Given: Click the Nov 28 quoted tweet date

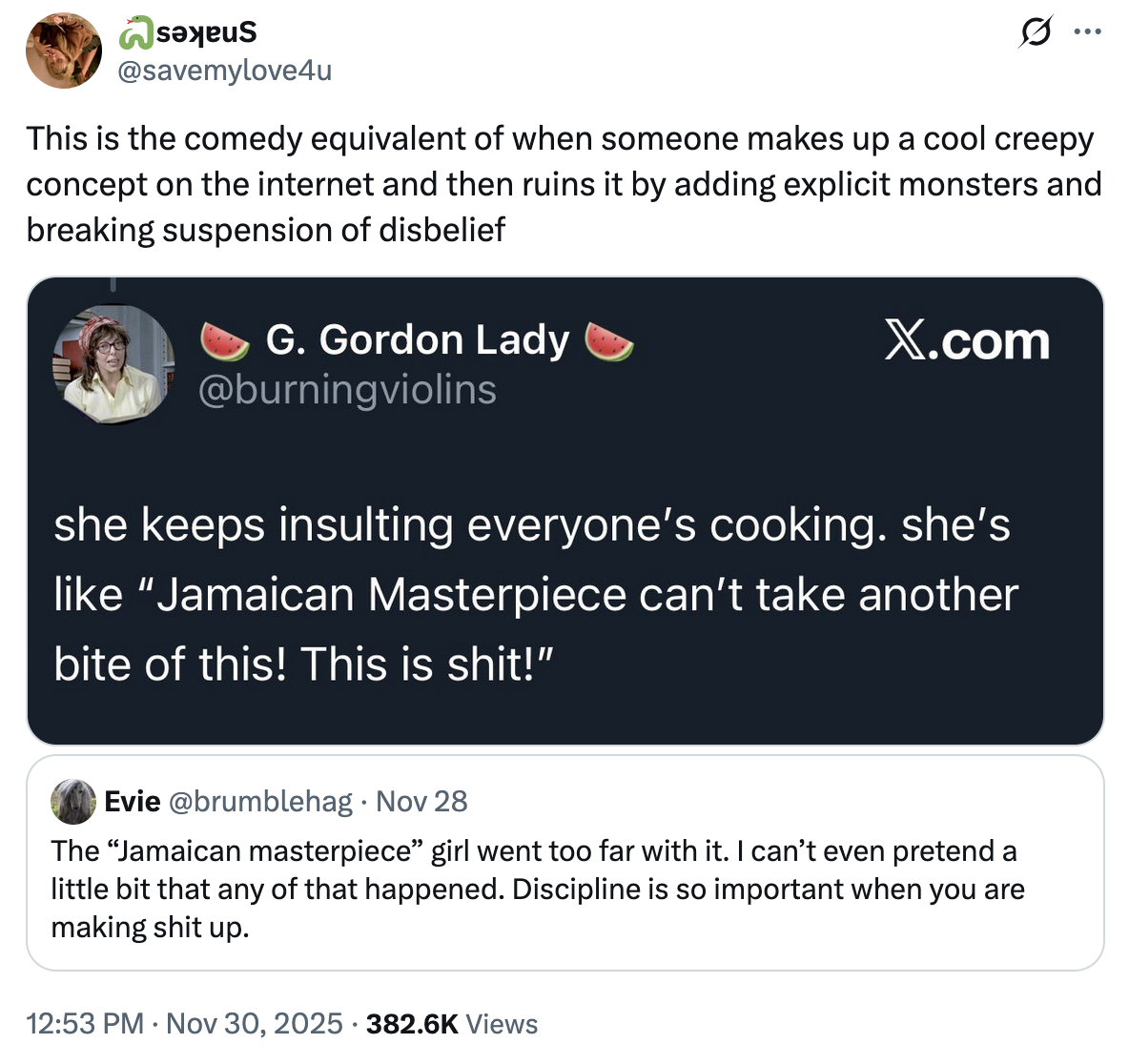Looking at the screenshot, I should [x=421, y=801].
